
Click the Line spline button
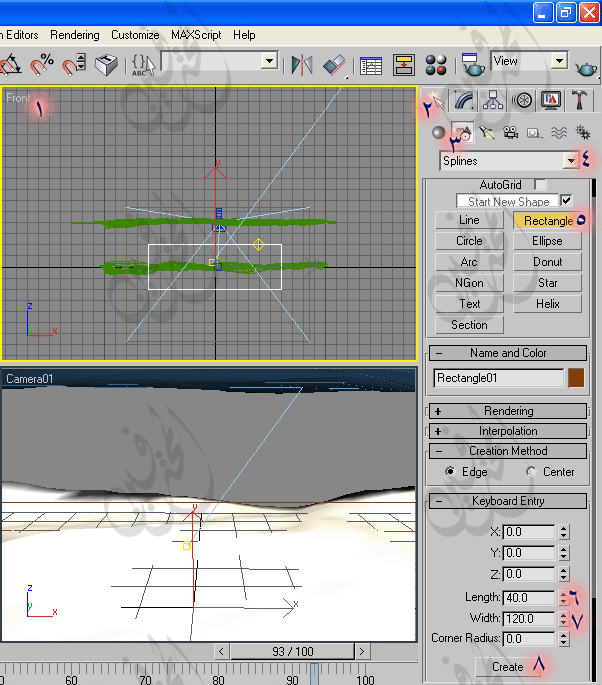[x=469, y=220]
